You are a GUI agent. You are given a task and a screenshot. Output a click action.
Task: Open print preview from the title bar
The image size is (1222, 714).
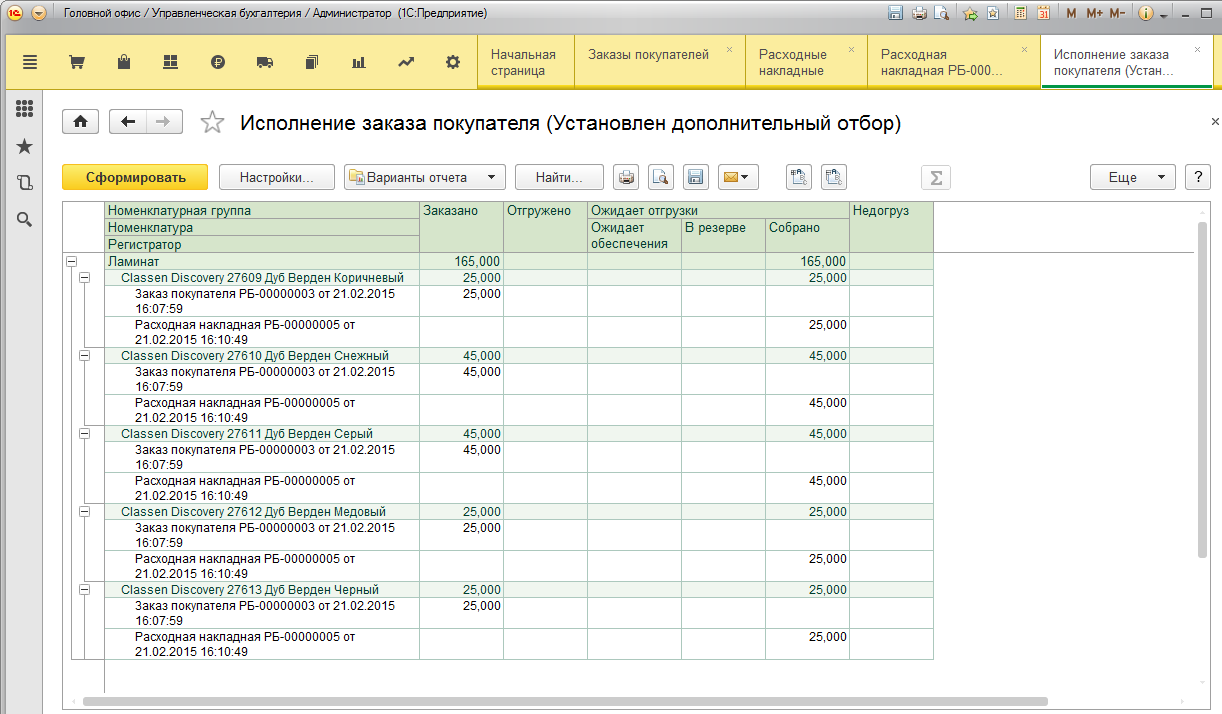click(941, 13)
